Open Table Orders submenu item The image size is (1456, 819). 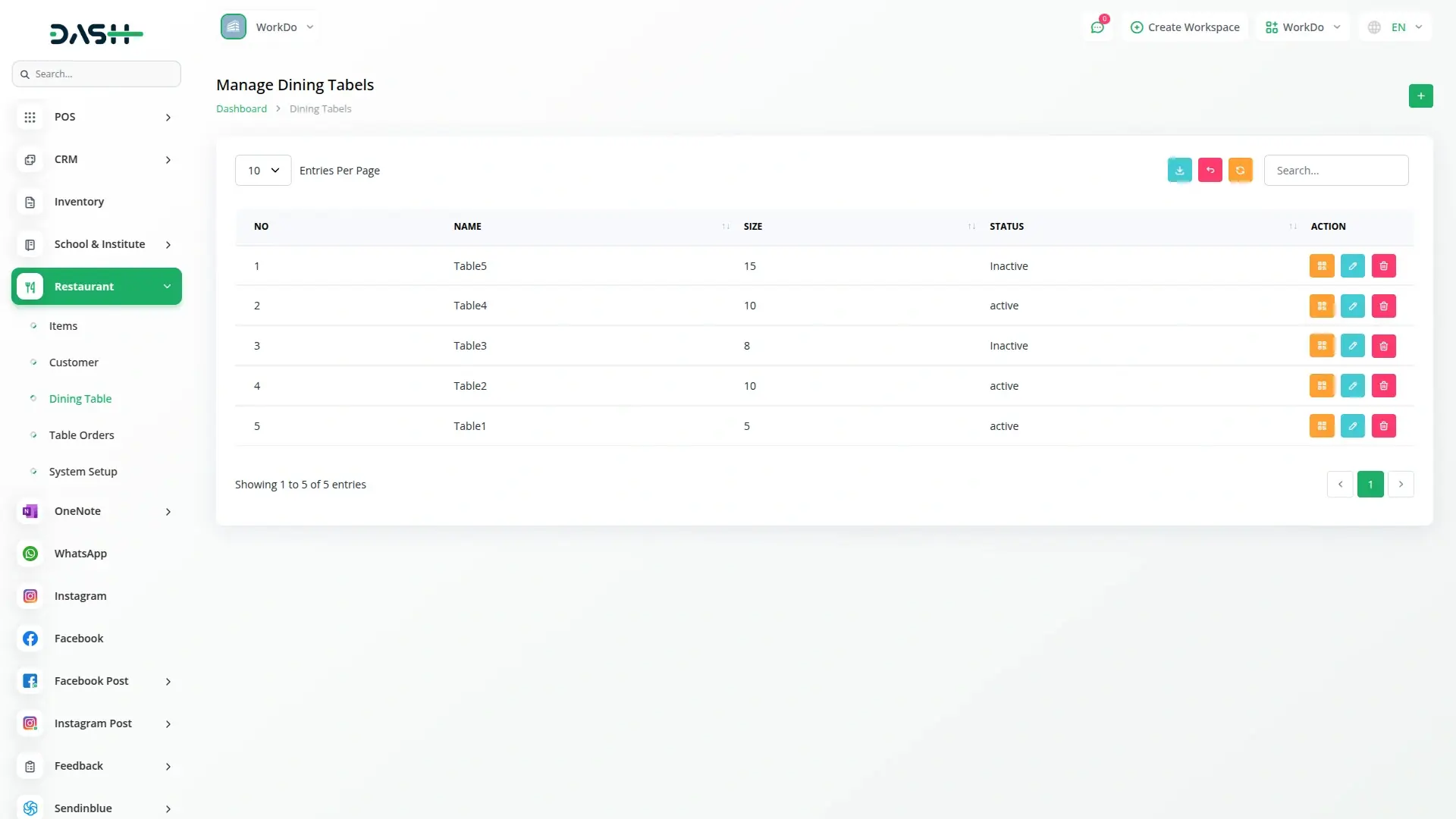(81, 435)
